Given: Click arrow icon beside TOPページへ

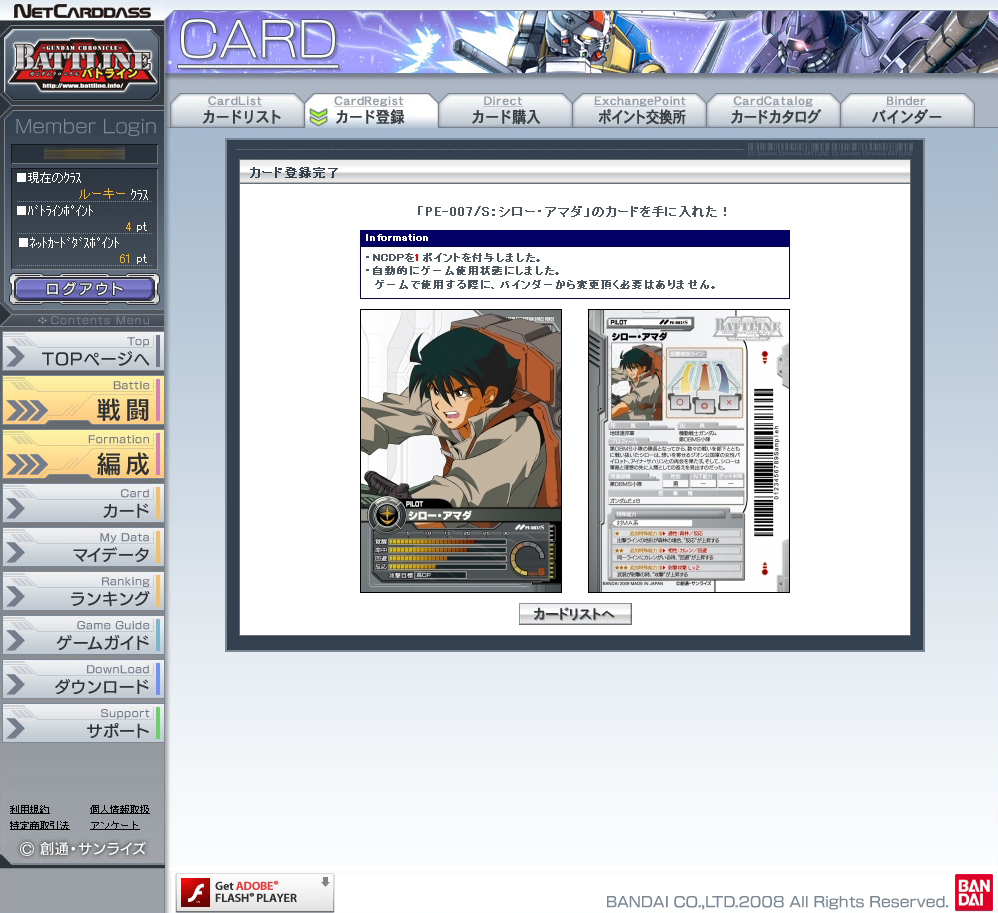Looking at the screenshot, I should 15,357.
